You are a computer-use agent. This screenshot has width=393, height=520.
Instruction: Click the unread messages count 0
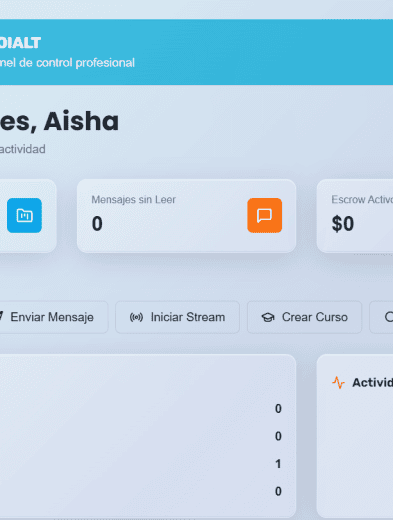tap(97, 223)
